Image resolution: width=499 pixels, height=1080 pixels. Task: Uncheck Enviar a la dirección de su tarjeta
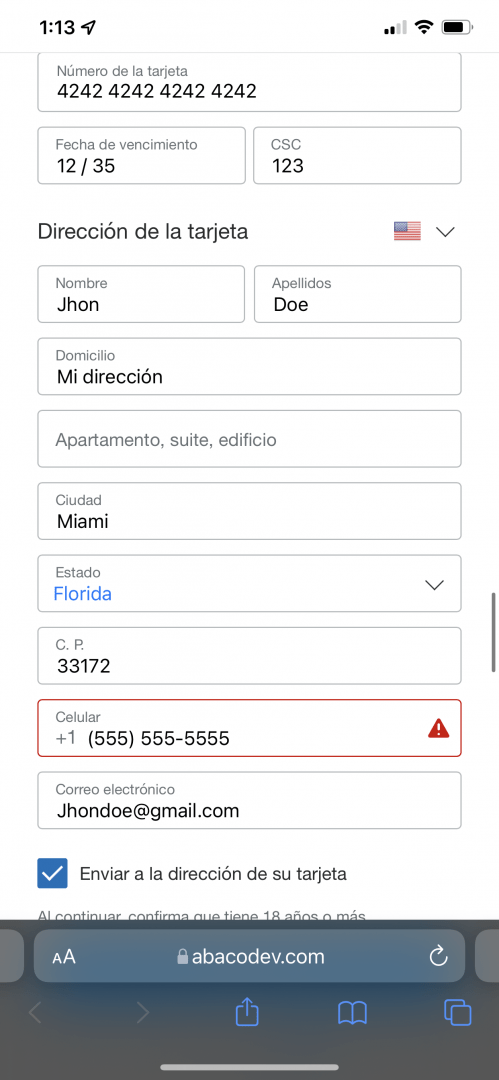click(x=52, y=873)
